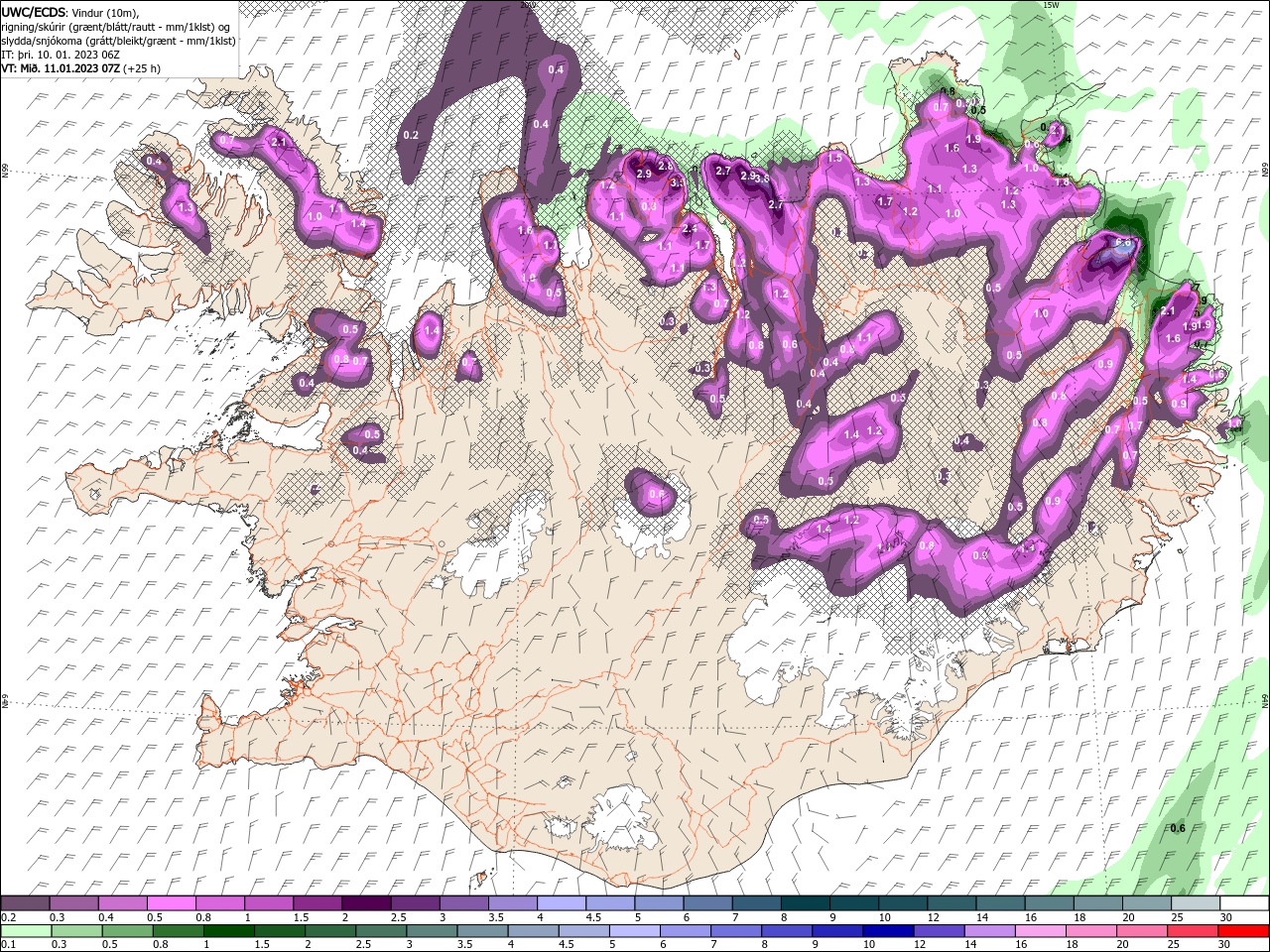The image size is (1270, 952).
Task: Click the bold 'UWC/ECDS' title text
Action: tap(34, 12)
